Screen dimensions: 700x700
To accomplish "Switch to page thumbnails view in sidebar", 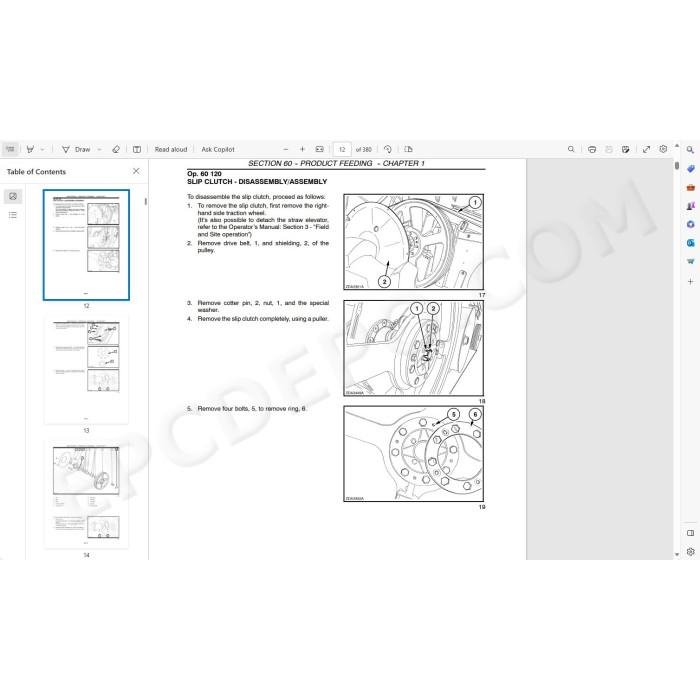I will pos(13,196).
